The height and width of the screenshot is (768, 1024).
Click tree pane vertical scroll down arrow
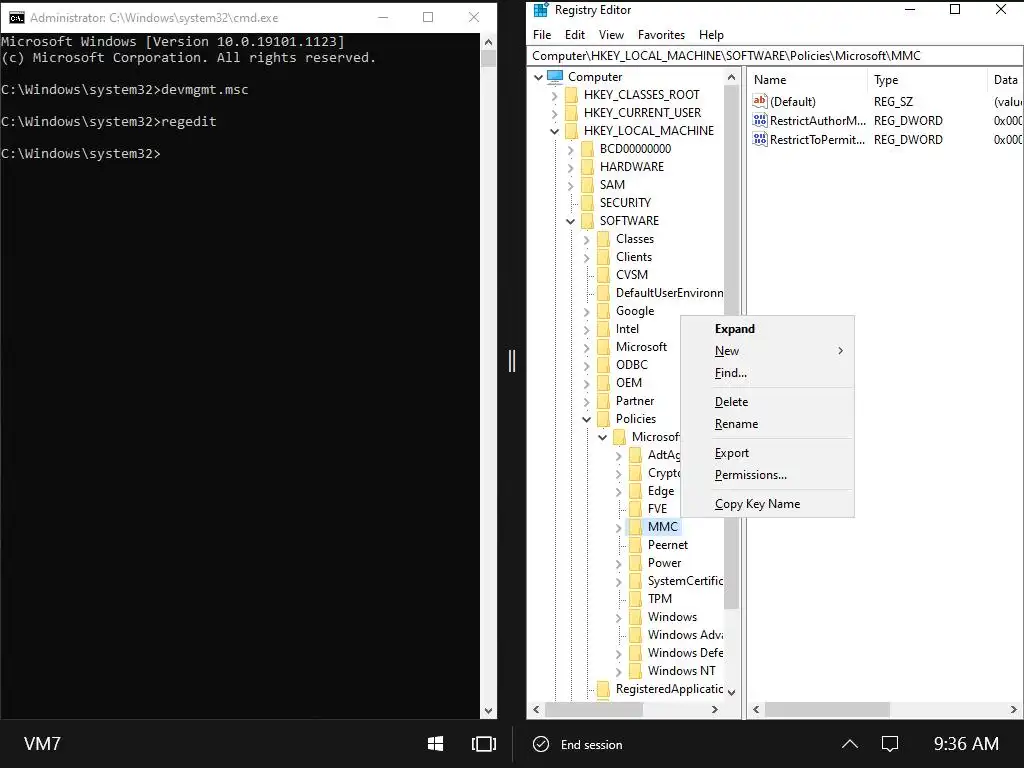(731, 692)
